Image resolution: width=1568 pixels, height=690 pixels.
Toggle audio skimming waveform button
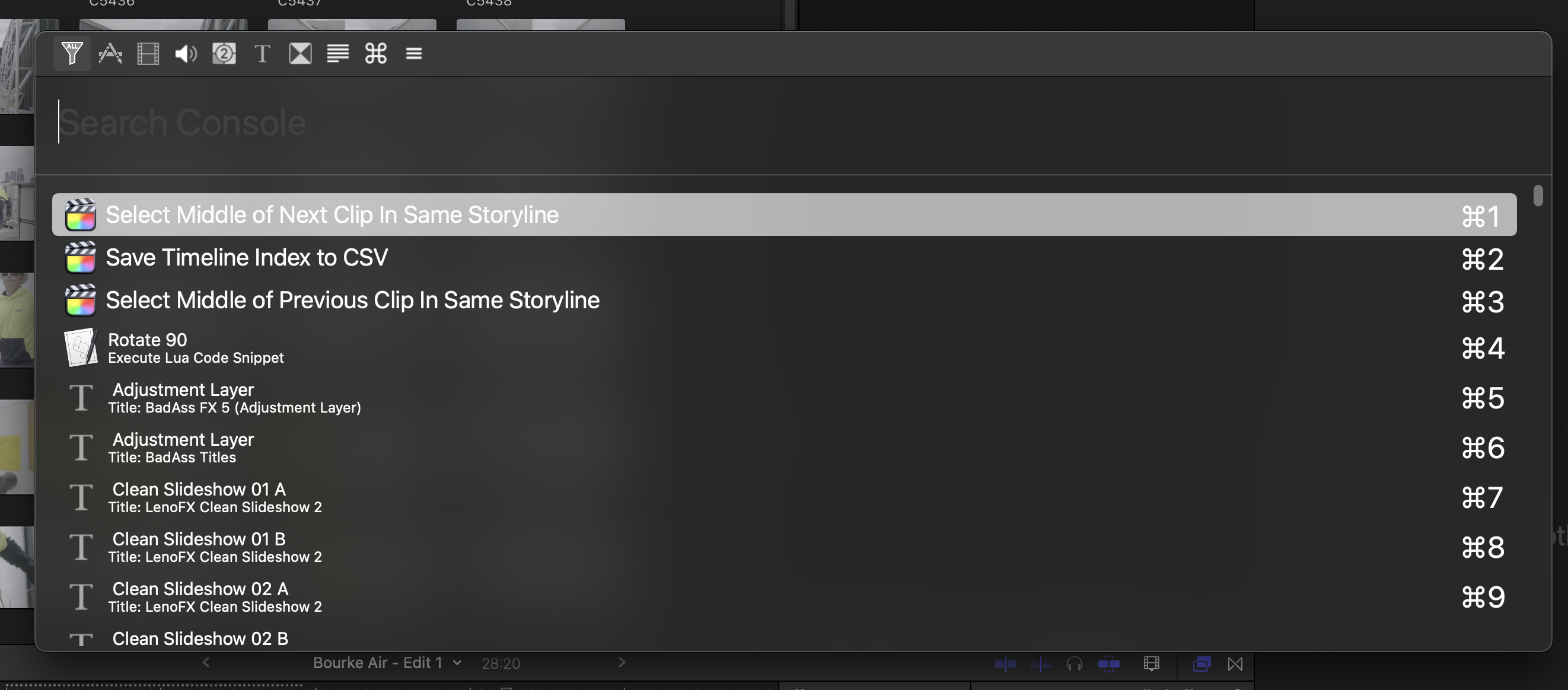tap(1040, 664)
